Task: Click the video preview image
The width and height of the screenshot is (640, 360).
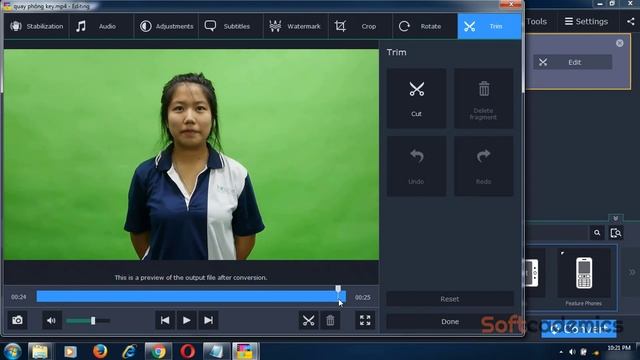Action: point(191,155)
